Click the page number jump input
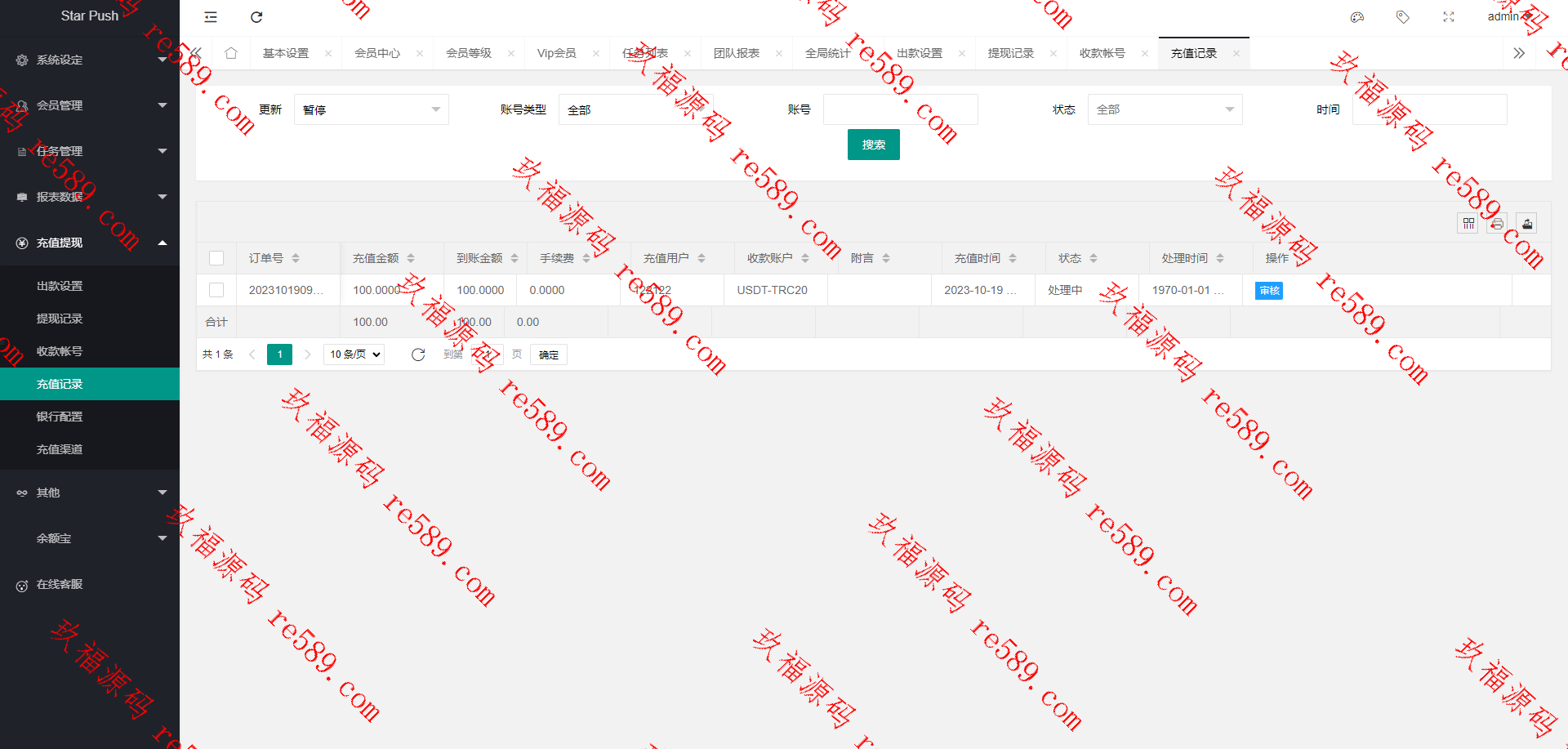This screenshot has width=1568, height=749. (487, 354)
